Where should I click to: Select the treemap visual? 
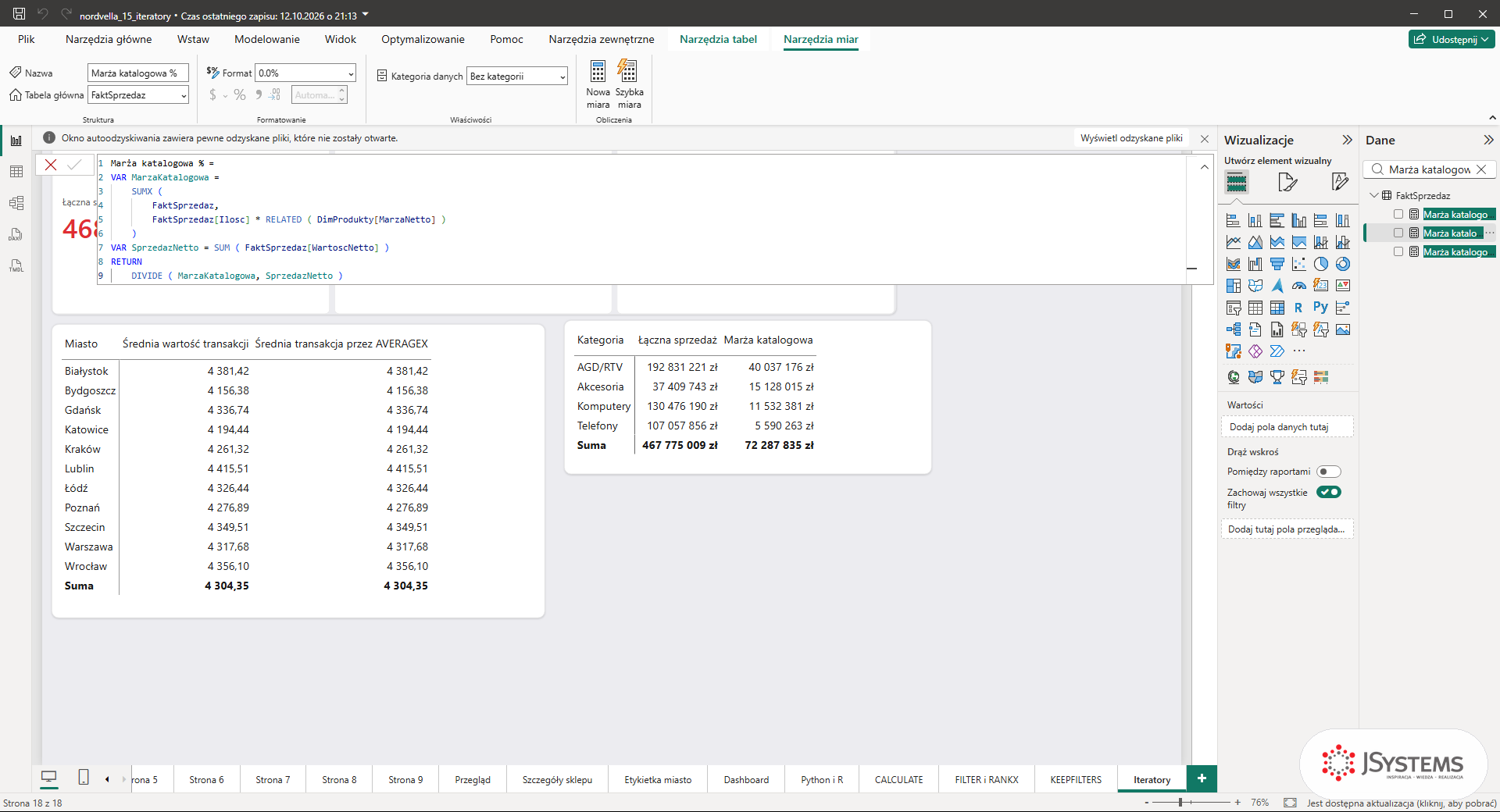click(1234, 286)
